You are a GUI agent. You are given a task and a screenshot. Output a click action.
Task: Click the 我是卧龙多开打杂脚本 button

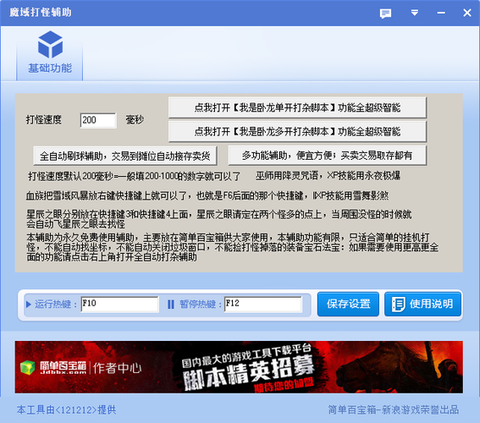coord(297,131)
